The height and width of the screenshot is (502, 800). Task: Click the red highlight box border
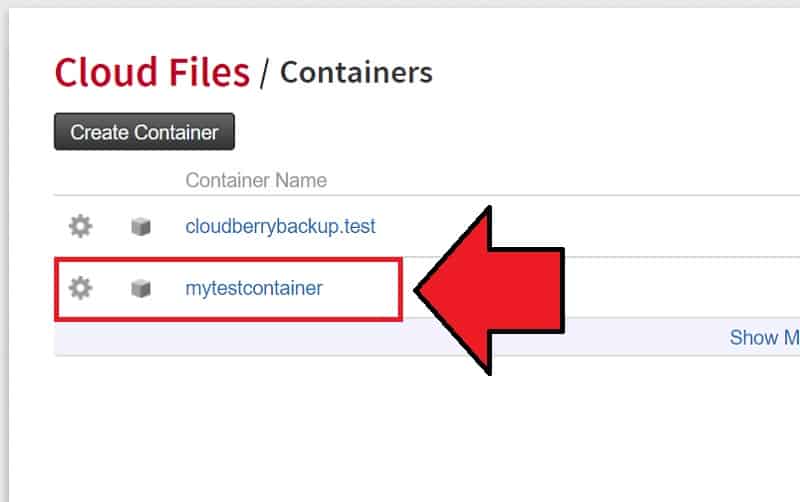(x=228, y=260)
